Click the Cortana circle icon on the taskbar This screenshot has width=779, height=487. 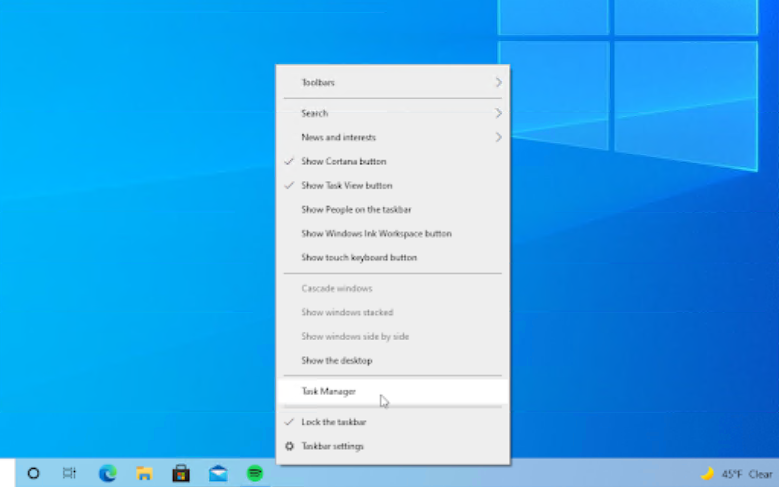(33, 473)
